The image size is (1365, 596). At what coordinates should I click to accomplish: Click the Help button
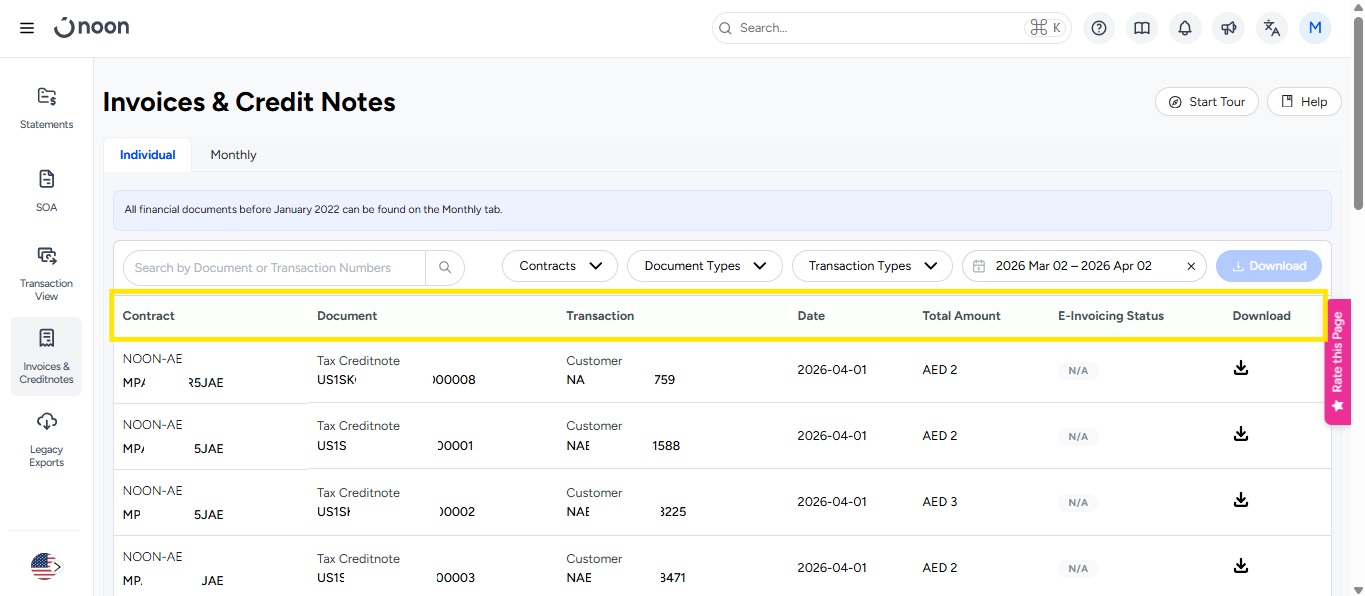[x=1304, y=102]
